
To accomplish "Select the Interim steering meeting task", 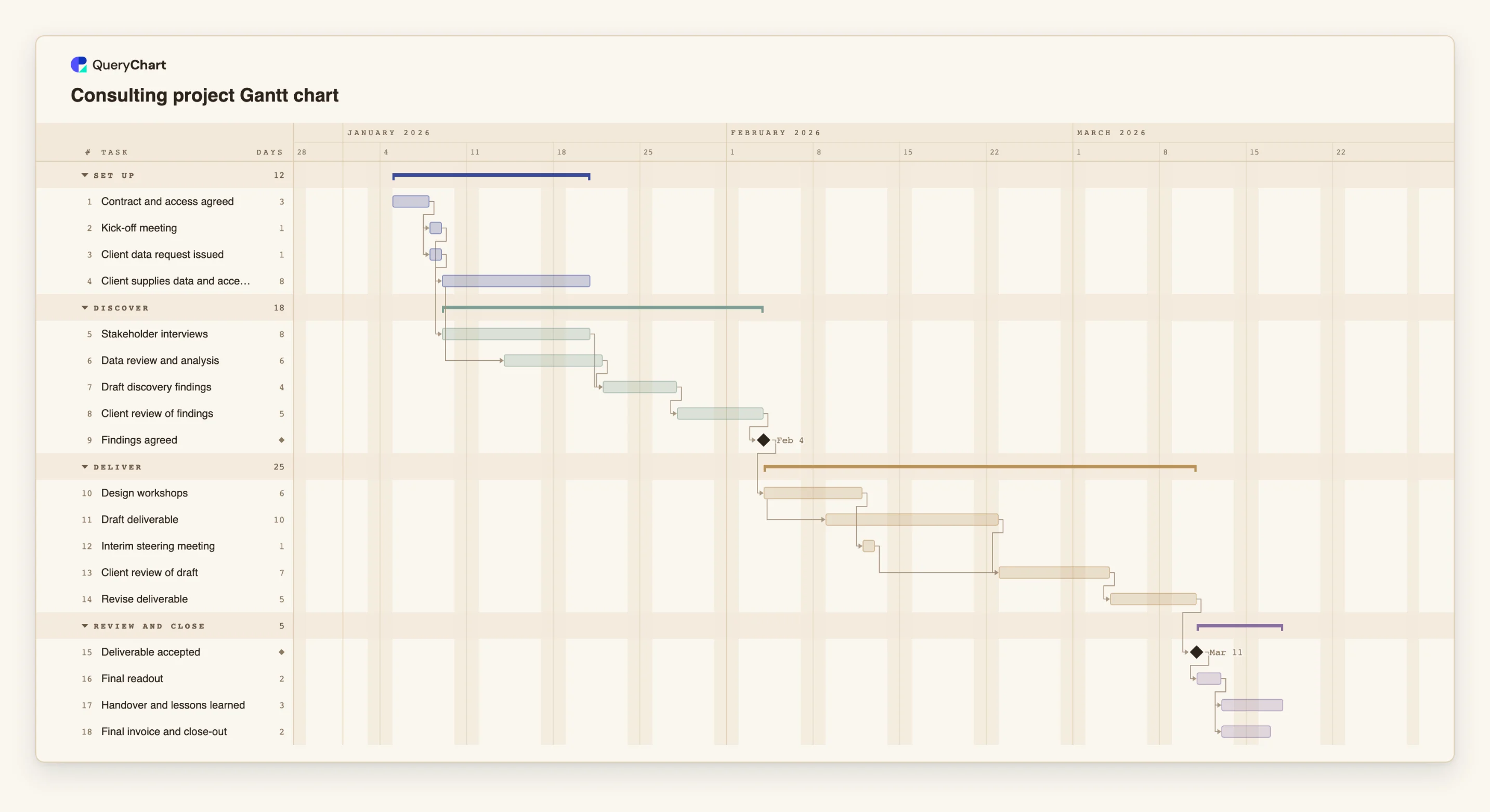I will [158, 546].
